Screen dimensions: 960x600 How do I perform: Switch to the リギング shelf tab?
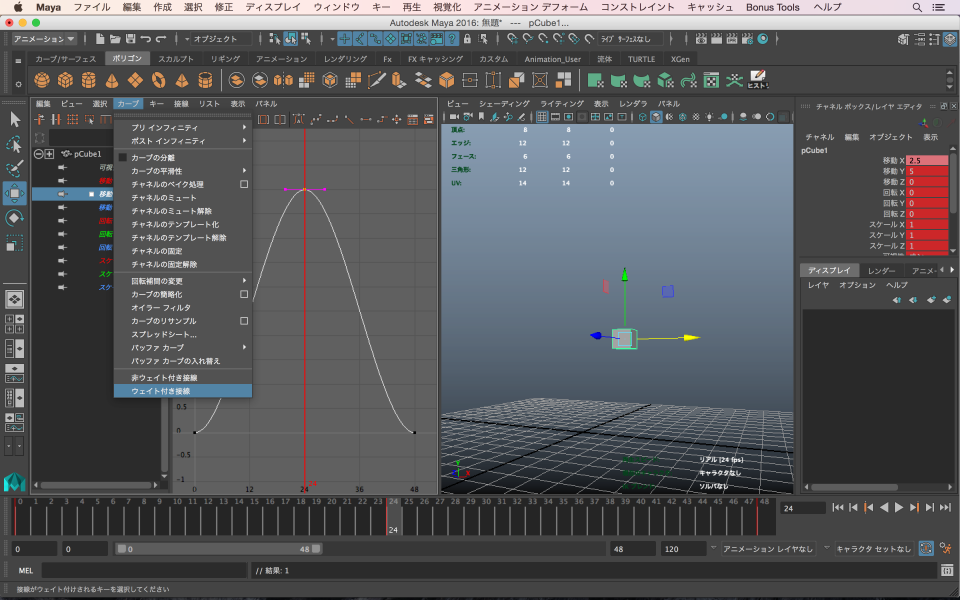(x=225, y=59)
